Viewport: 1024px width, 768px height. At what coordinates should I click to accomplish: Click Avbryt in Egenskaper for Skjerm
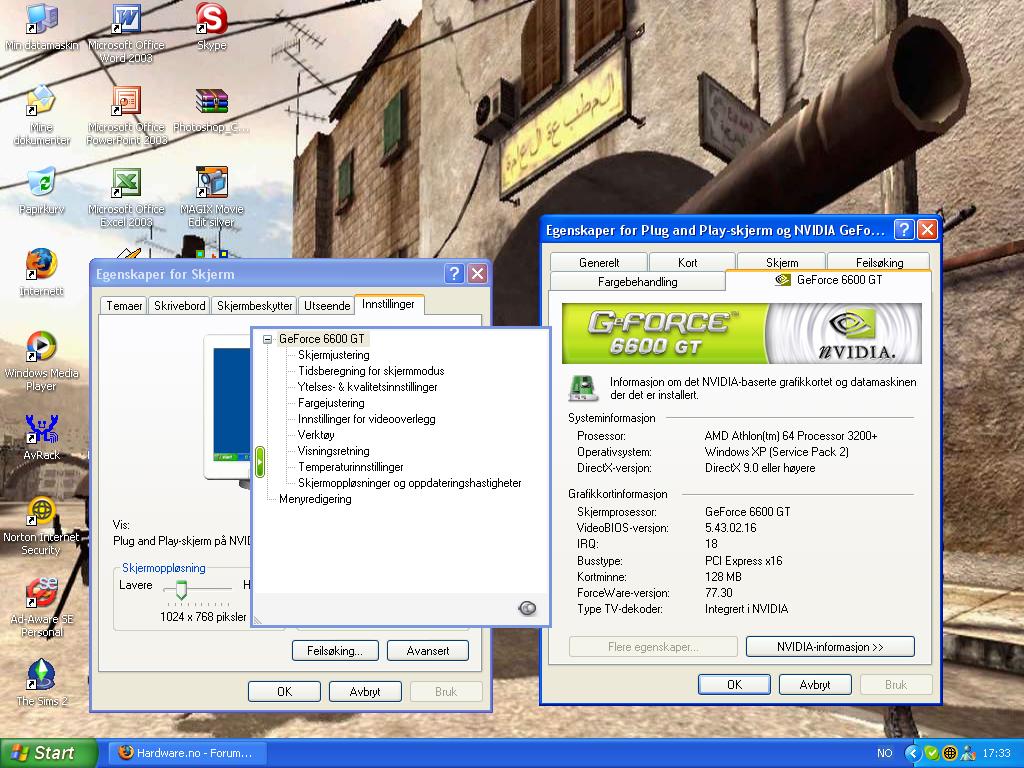tap(365, 691)
